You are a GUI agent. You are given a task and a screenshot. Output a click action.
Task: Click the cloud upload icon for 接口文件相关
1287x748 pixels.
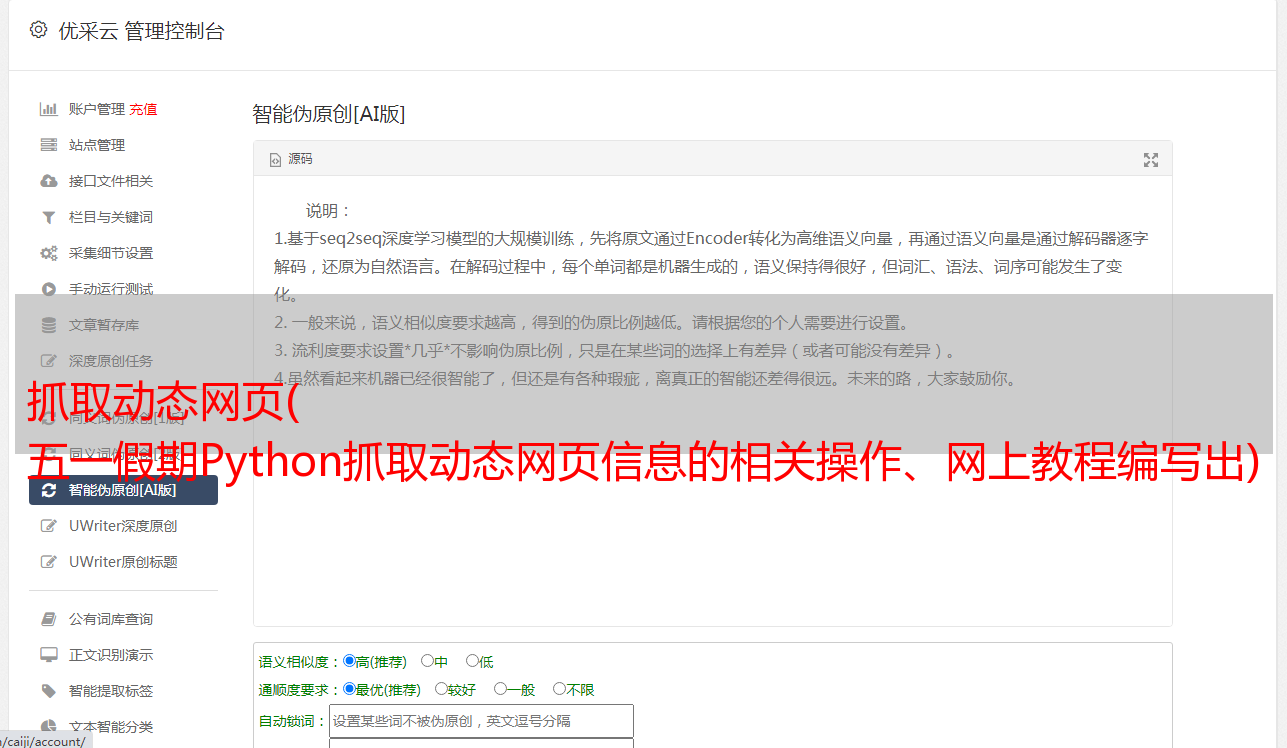tap(48, 181)
